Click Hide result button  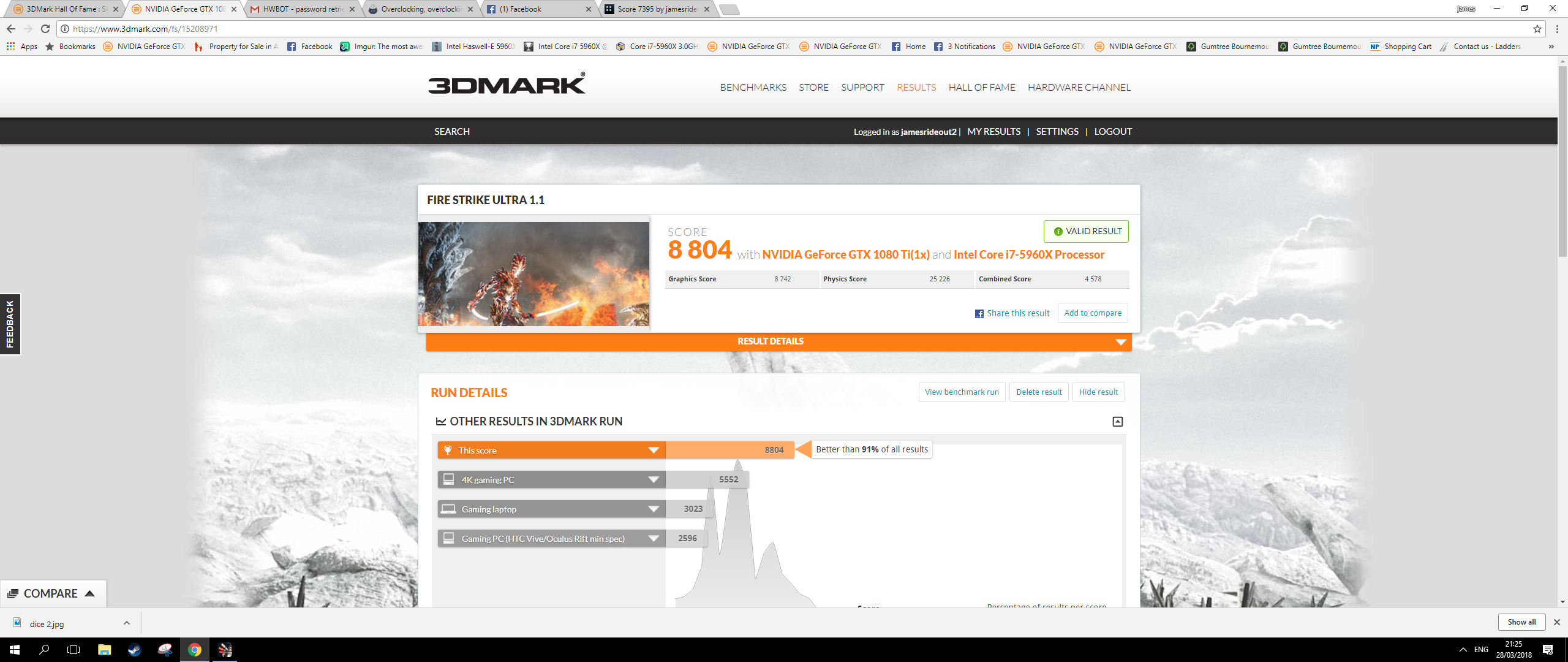tap(1098, 392)
